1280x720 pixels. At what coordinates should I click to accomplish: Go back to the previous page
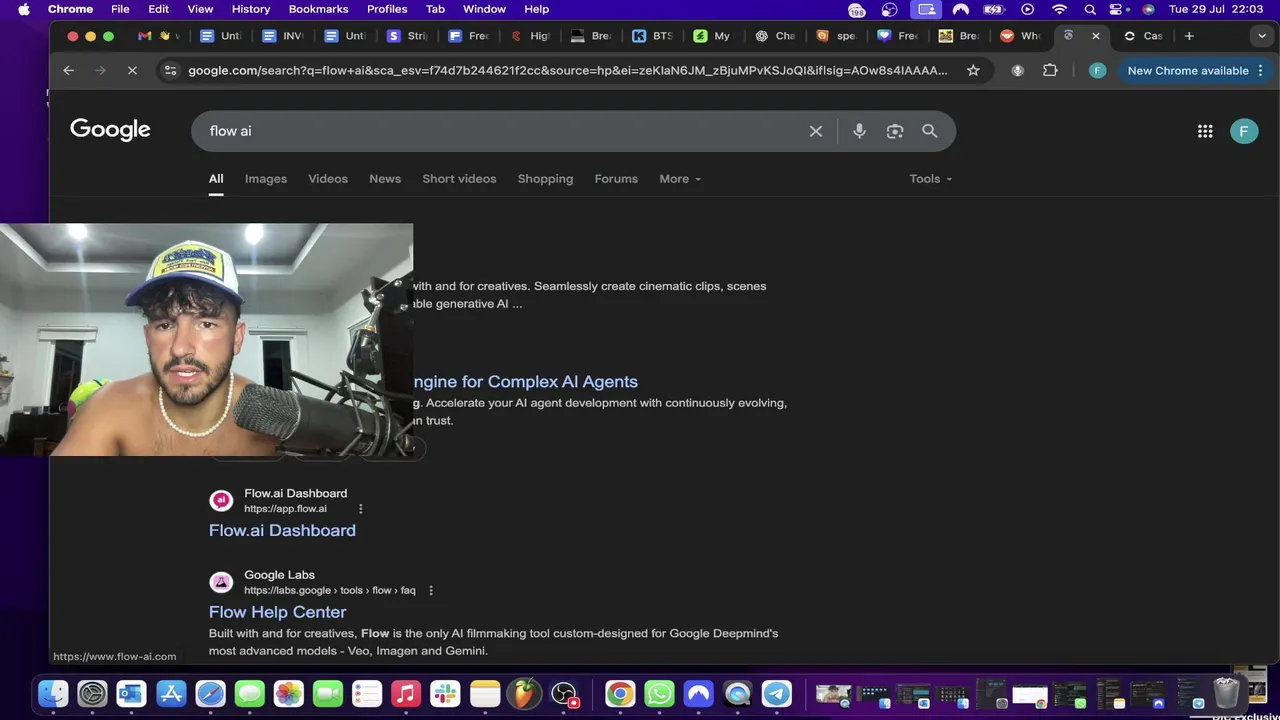68,70
